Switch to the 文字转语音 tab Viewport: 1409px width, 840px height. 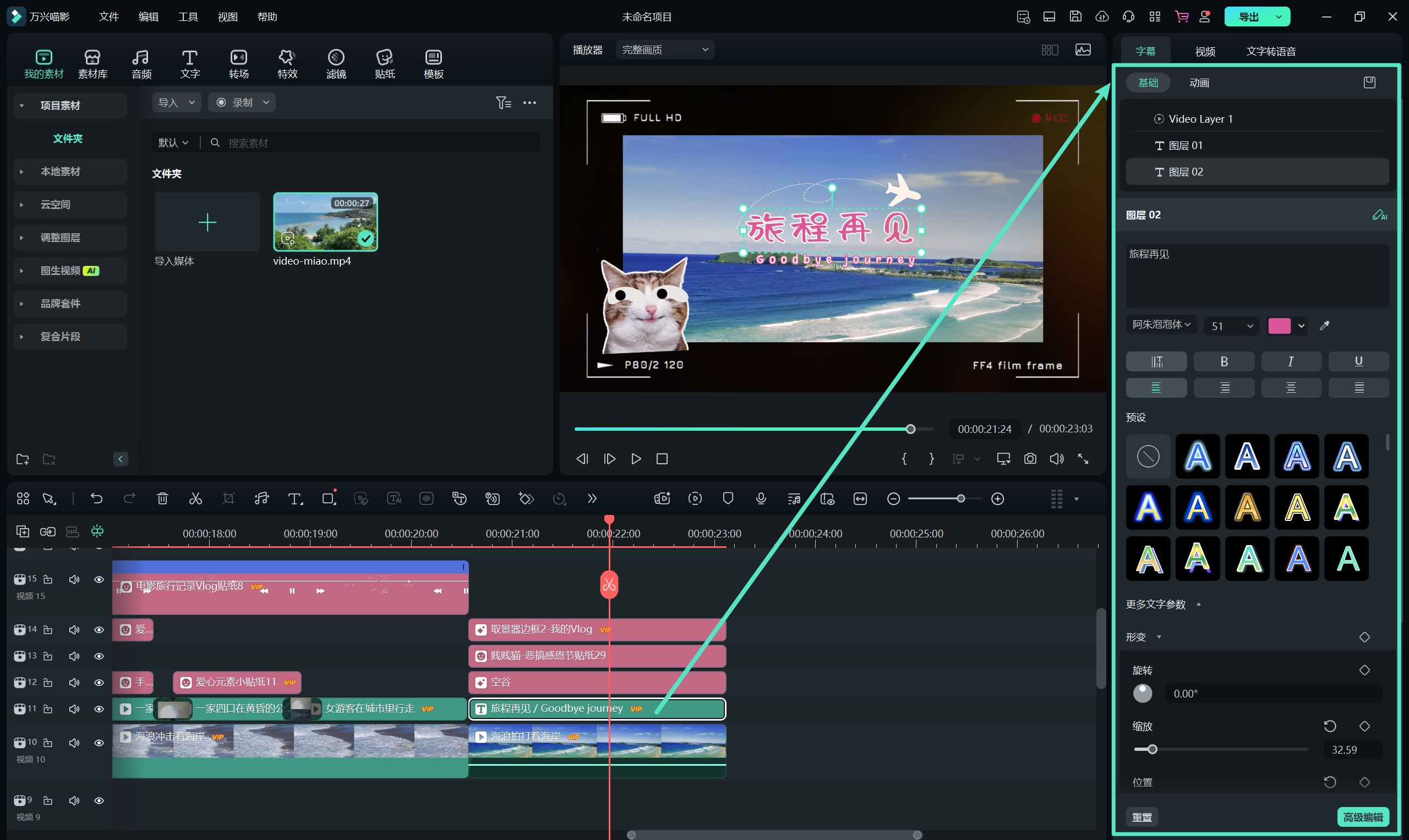1271,52
